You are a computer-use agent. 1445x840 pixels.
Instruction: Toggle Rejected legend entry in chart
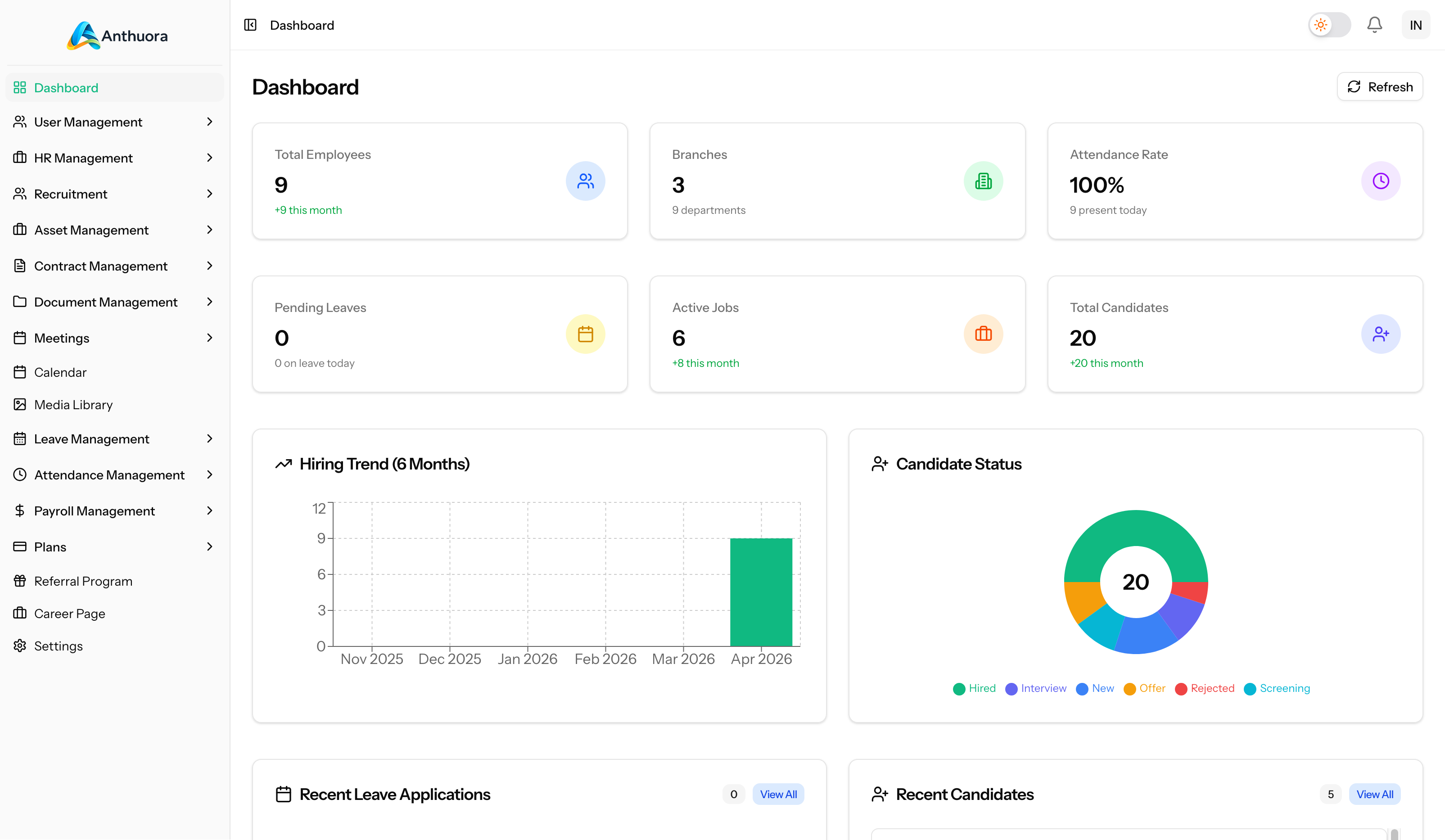coord(1204,688)
